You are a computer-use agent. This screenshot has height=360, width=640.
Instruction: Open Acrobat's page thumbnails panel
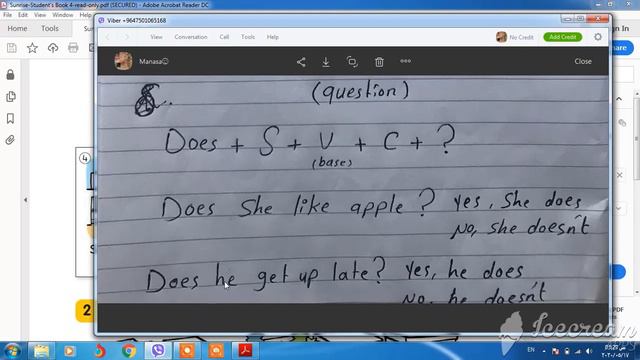tap(11, 96)
